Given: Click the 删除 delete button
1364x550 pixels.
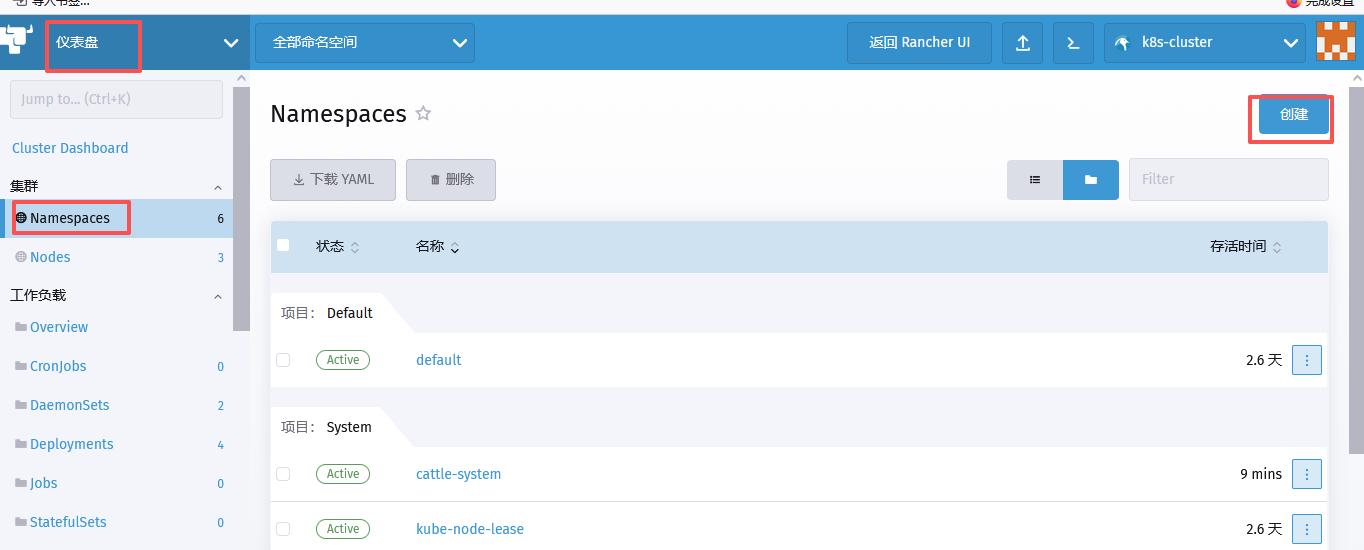Looking at the screenshot, I should [x=451, y=179].
